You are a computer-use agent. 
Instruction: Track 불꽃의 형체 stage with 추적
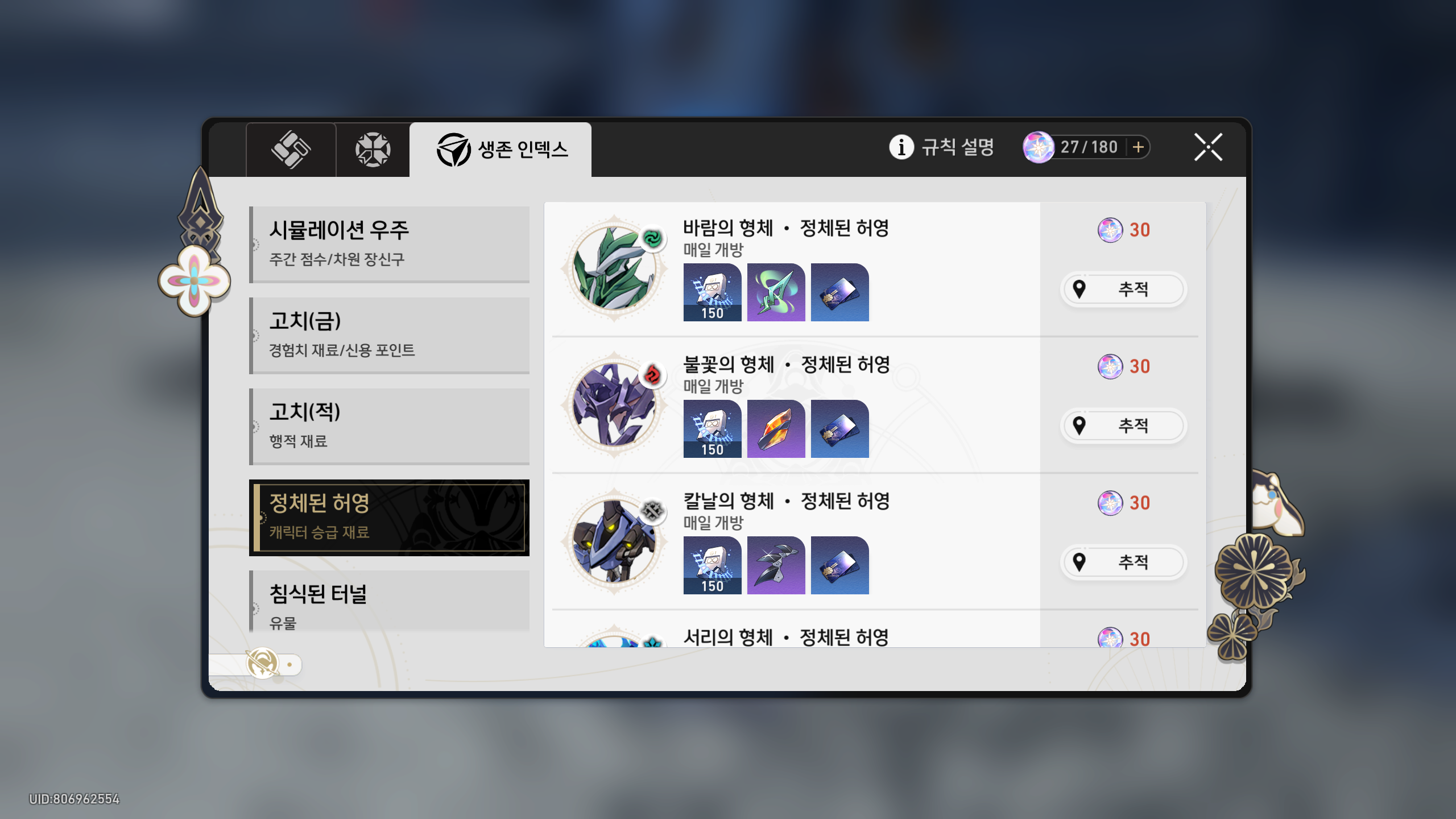[1124, 426]
